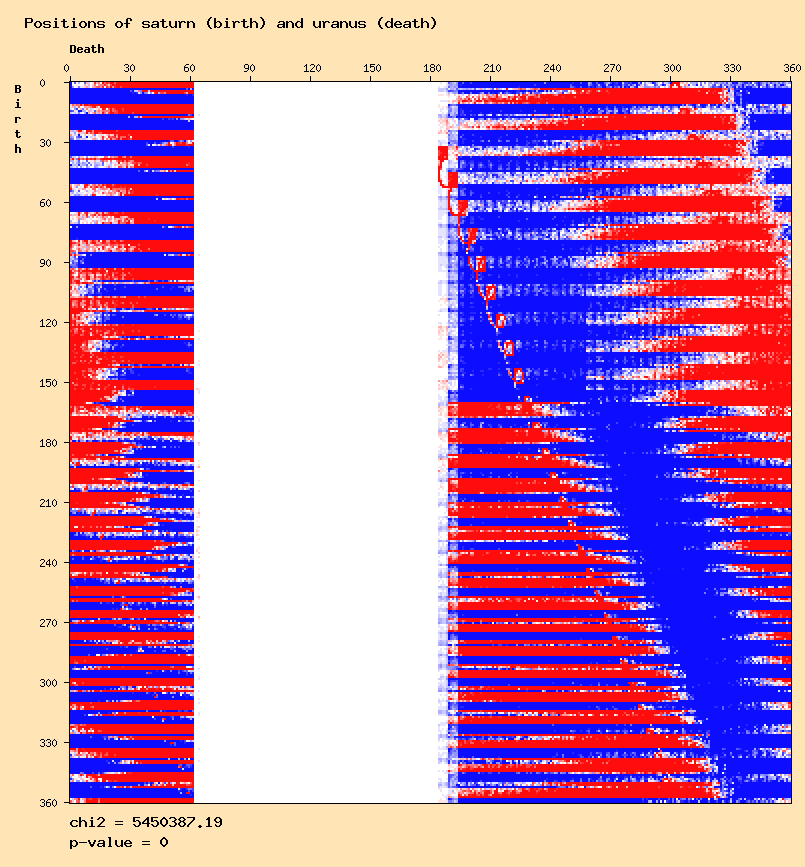Select the 90 tick on the Death axis

click(x=250, y=68)
